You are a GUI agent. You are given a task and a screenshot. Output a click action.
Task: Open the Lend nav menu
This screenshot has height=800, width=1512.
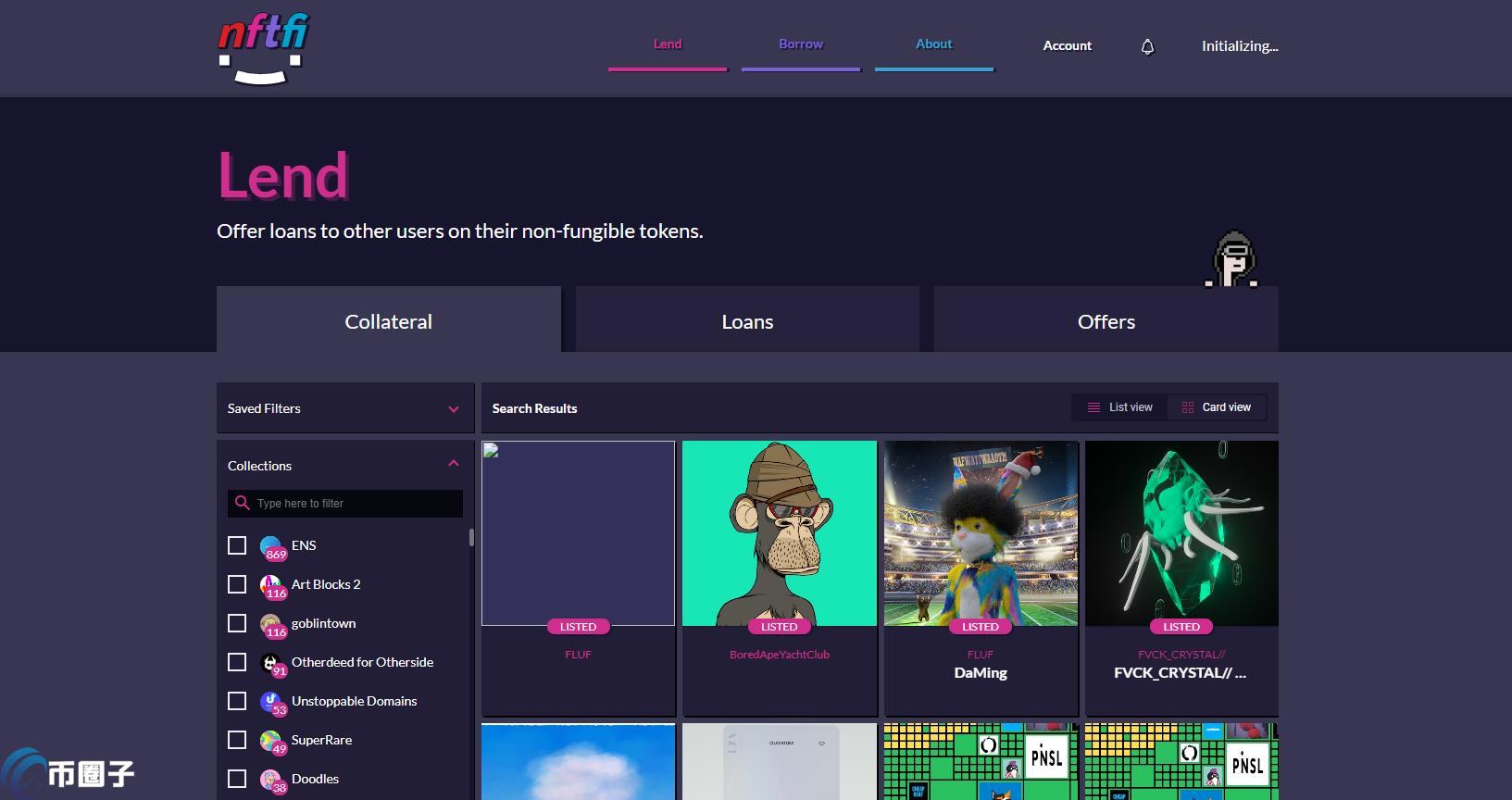(x=668, y=44)
